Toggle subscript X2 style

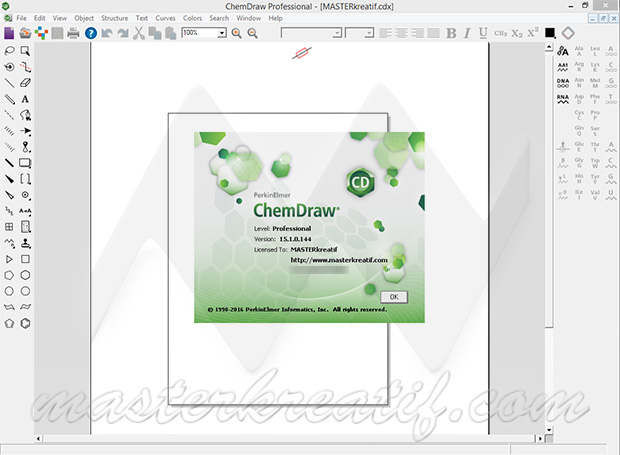(517, 33)
